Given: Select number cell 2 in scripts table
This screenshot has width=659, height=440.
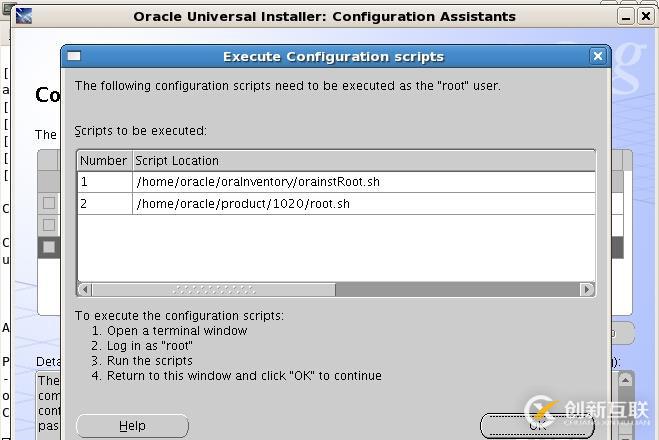Looking at the screenshot, I should pyautogui.click(x=105, y=204).
